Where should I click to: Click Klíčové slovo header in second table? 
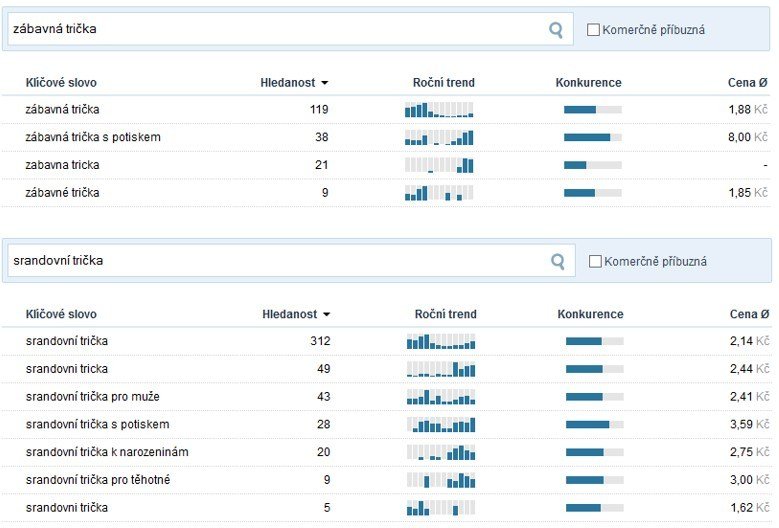coord(61,314)
